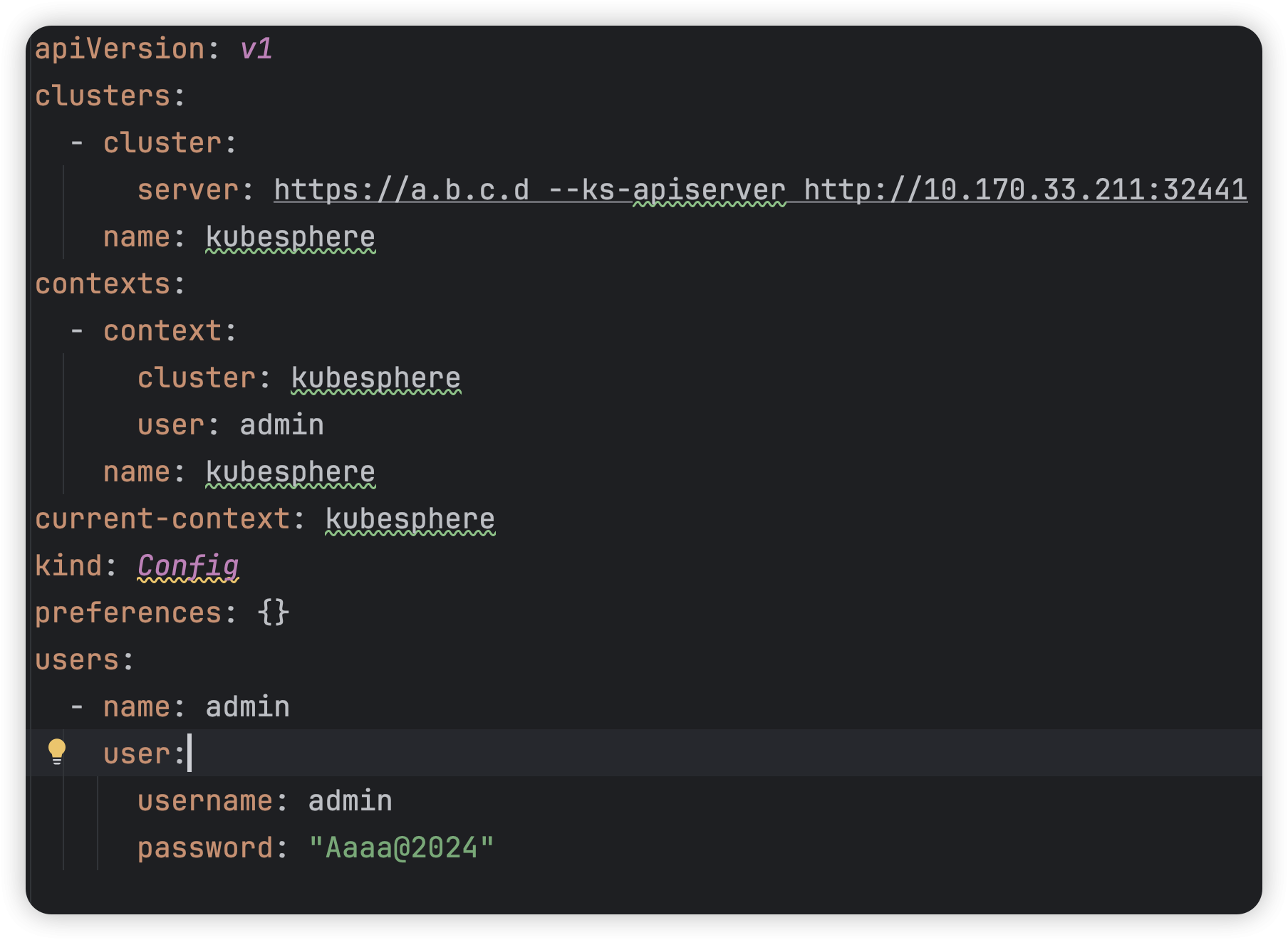The image size is (1288, 940).
Task: Click kubesphere value of context cluster
Action: (x=376, y=378)
